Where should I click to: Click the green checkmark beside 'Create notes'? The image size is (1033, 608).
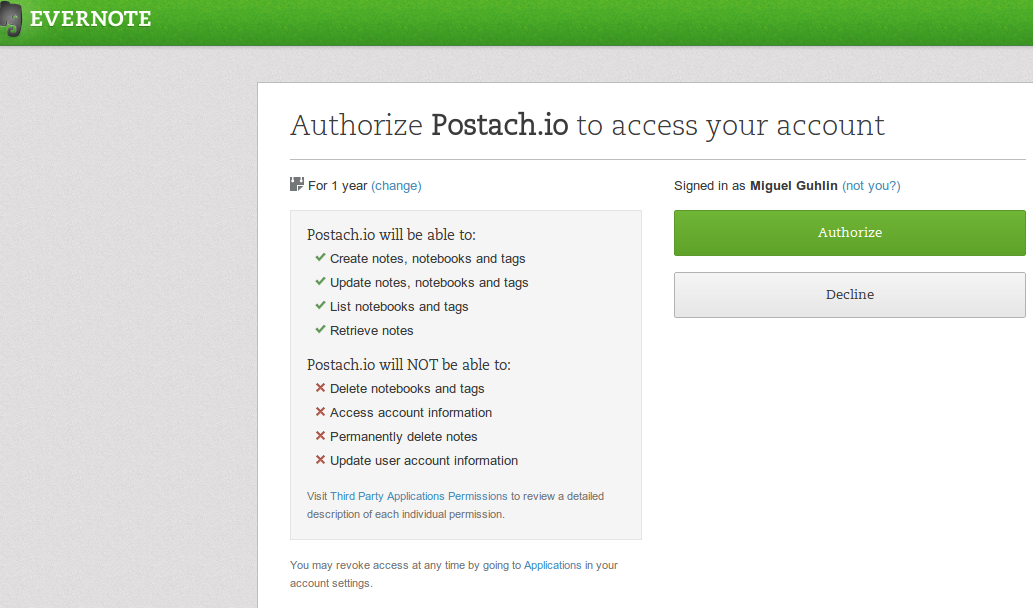[320, 257]
